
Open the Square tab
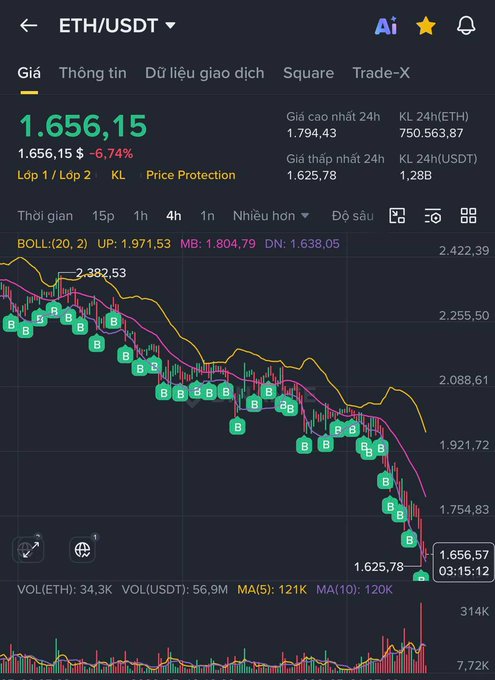pos(308,73)
